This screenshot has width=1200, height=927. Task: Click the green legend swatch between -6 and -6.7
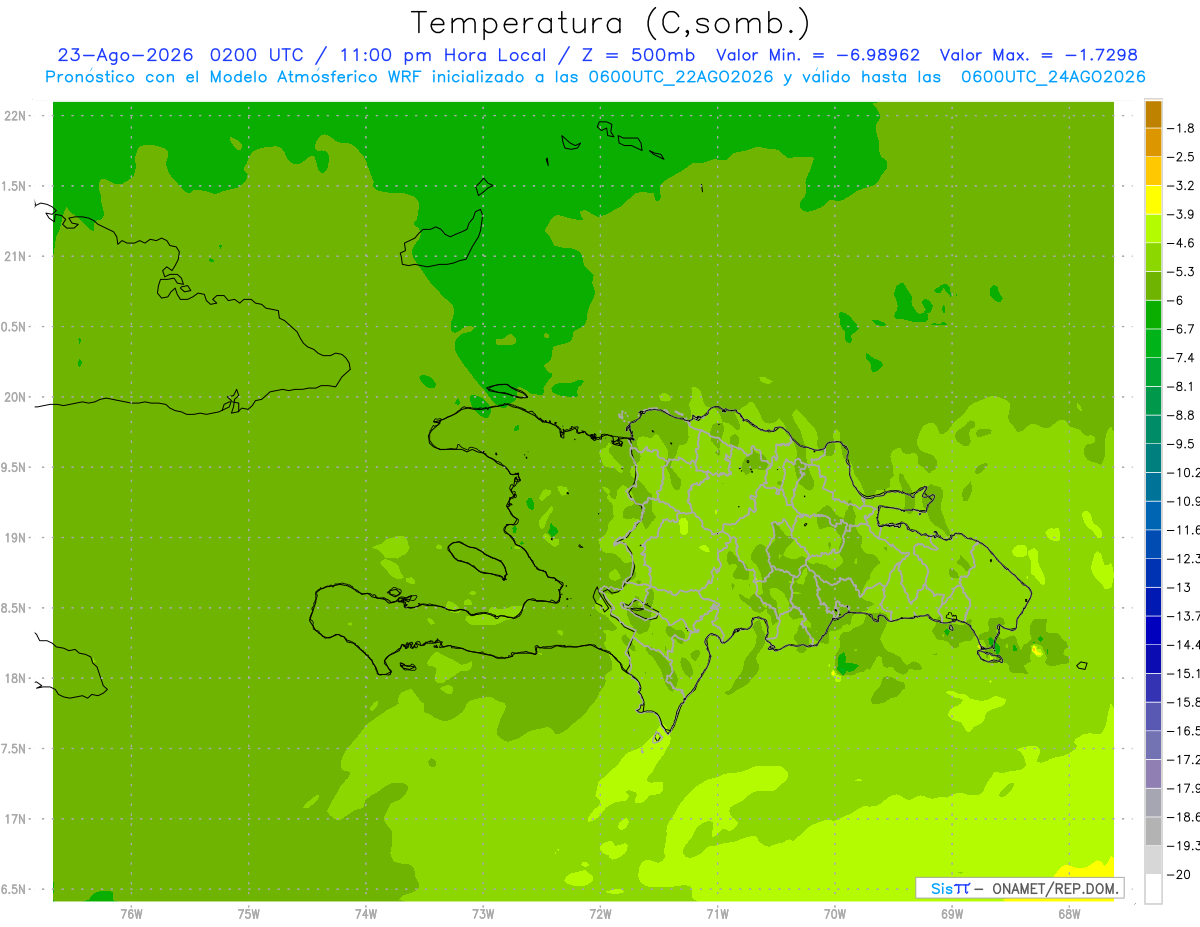[1153, 314]
